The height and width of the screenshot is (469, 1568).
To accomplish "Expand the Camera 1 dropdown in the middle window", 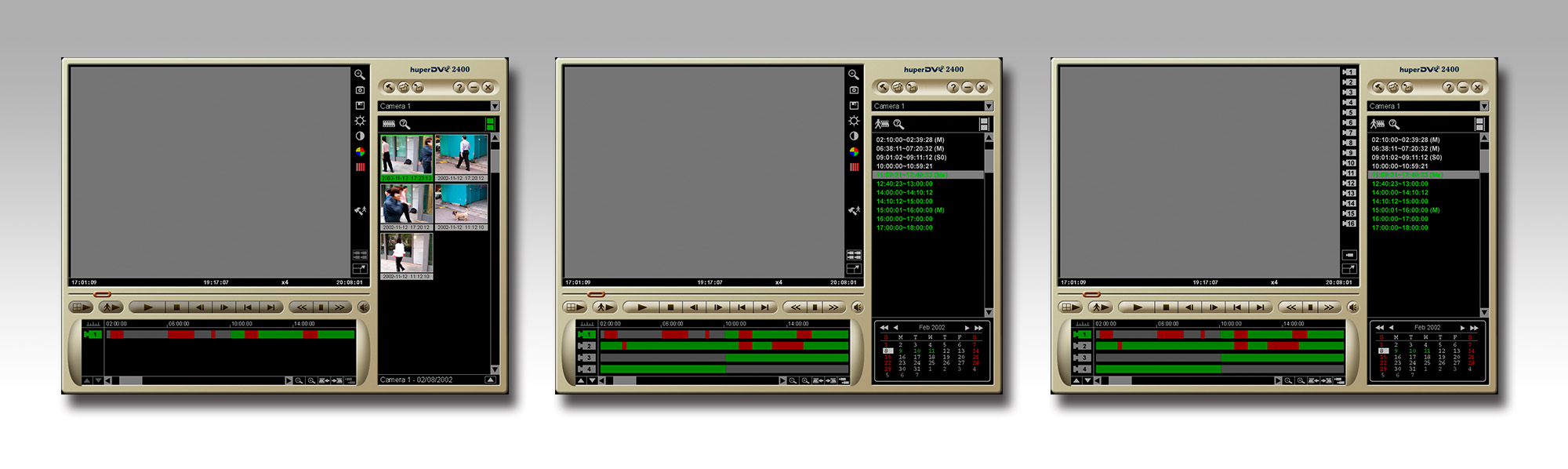I will point(989,106).
